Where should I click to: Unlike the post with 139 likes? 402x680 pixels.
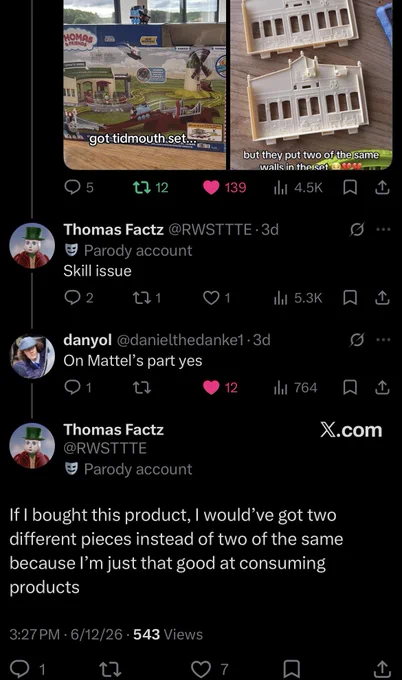[225, 187]
